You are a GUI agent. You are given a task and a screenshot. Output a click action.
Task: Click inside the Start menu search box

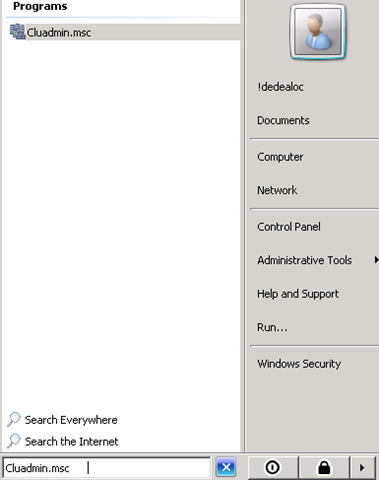107,468
